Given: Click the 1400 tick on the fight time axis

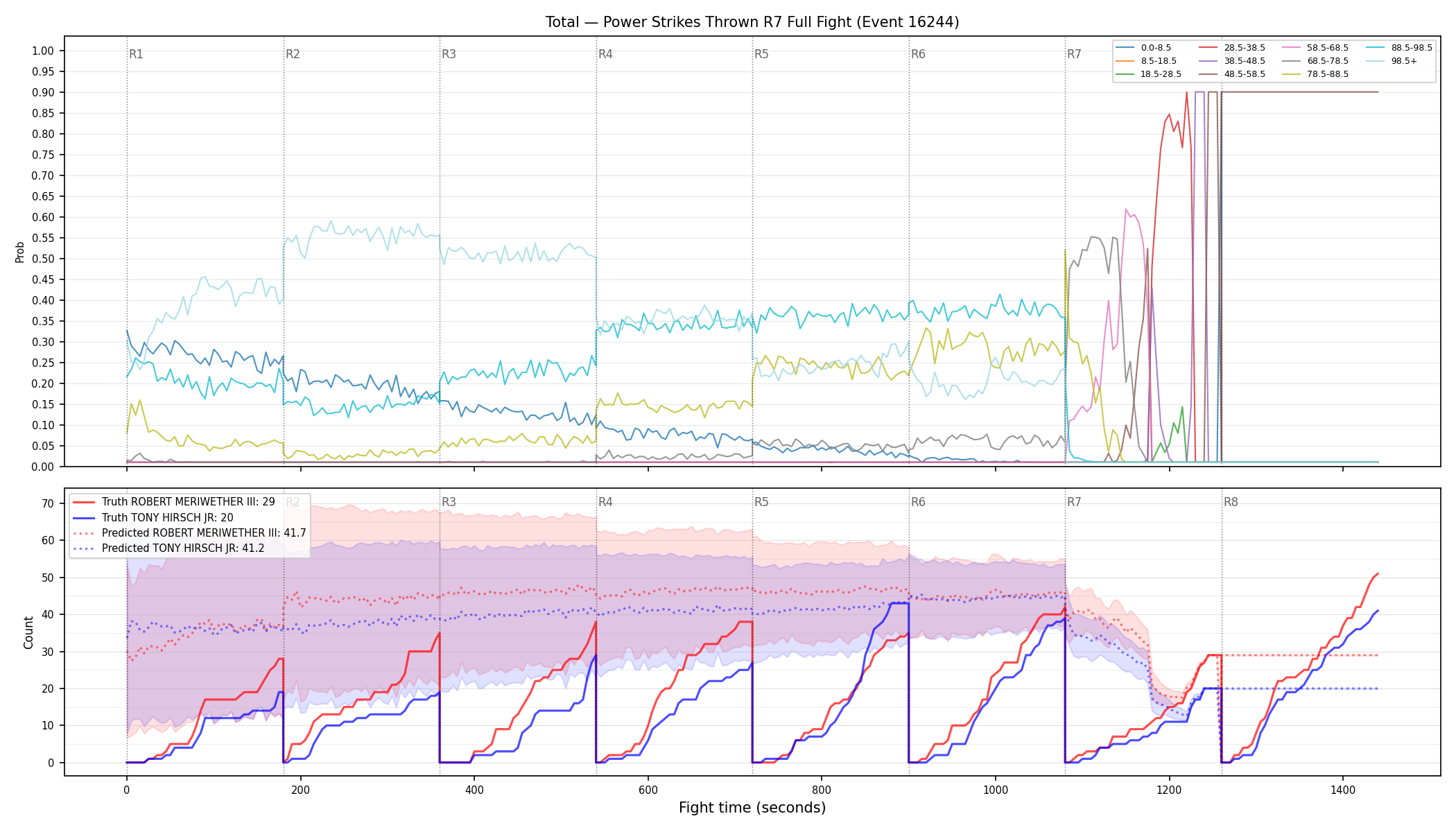Looking at the screenshot, I should (x=1343, y=790).
